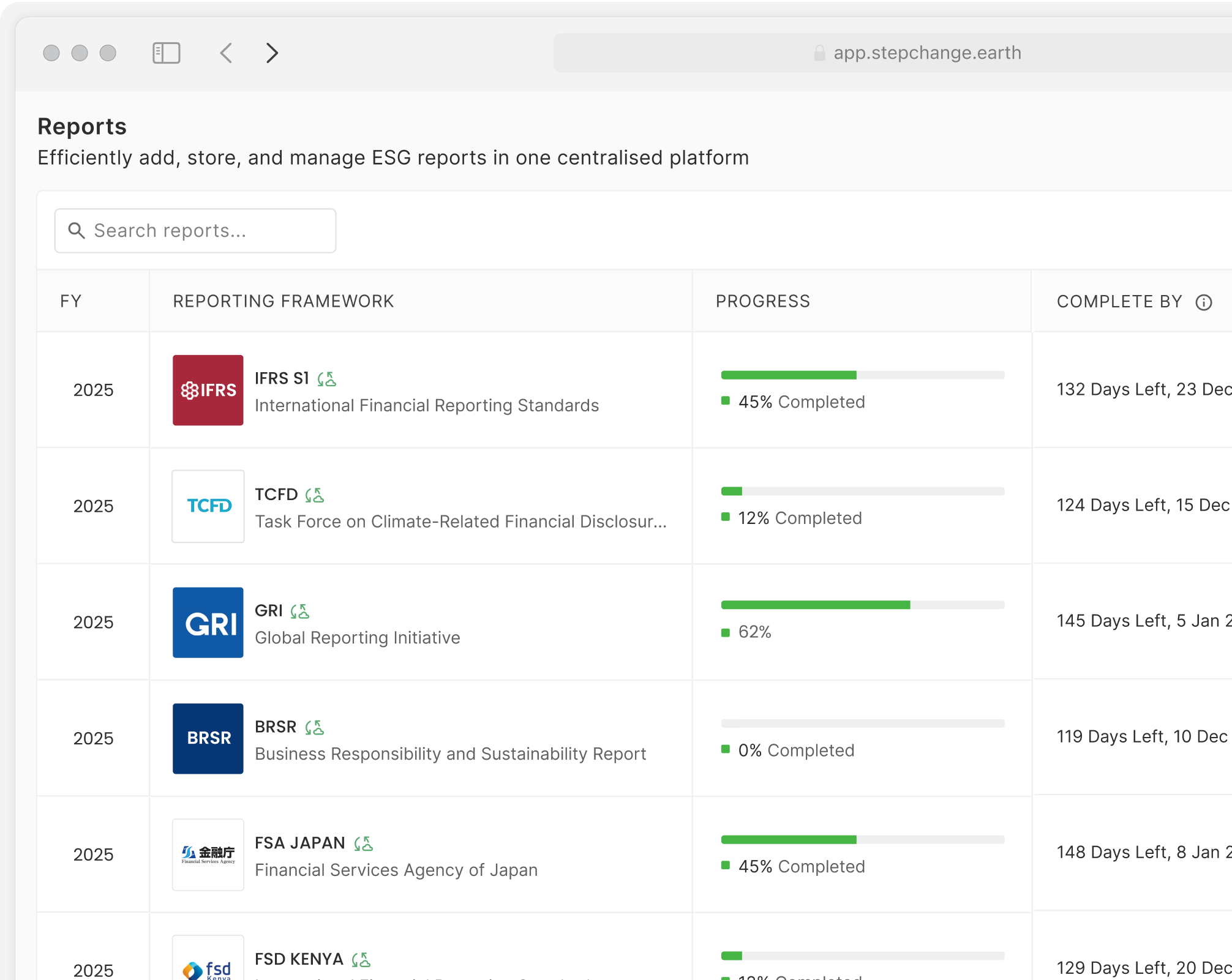The height and width of the screenshot is (980, 1232).
Task: Click the 148 Days Left deadline
Action: (x=1144, y=852)
